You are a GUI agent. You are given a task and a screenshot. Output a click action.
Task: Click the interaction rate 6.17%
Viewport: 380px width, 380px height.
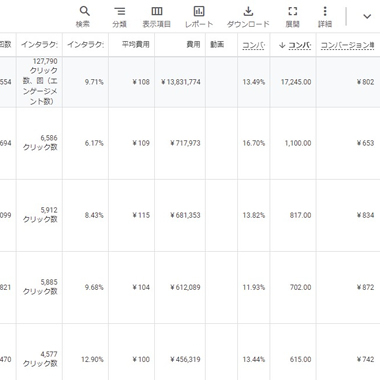(x=94, y=143)
